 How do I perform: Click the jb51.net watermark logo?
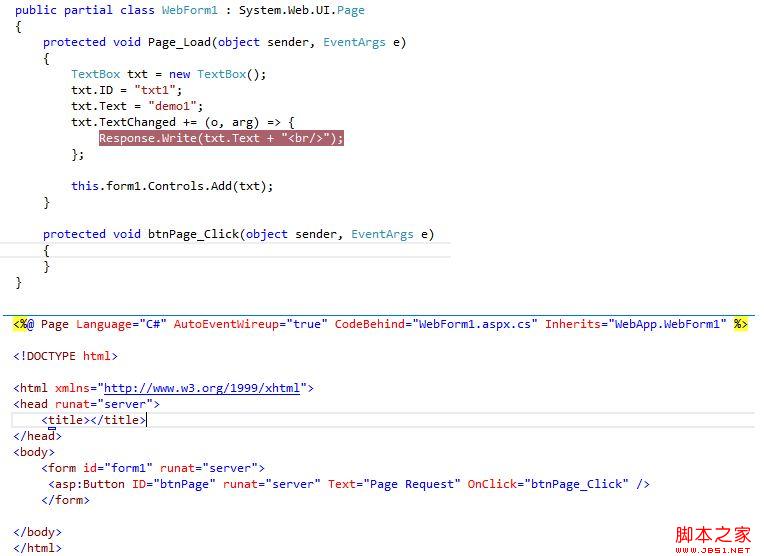712,537
